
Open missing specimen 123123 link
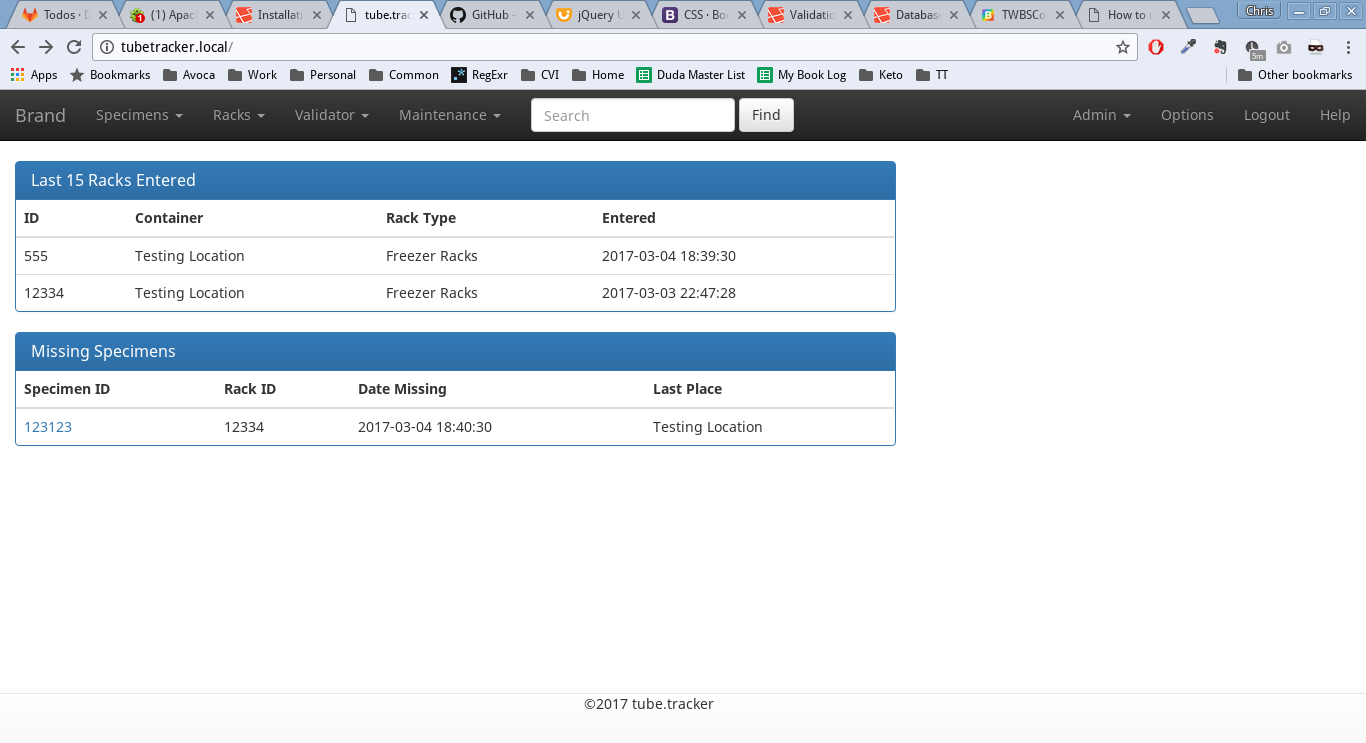(x=48, y=427)
